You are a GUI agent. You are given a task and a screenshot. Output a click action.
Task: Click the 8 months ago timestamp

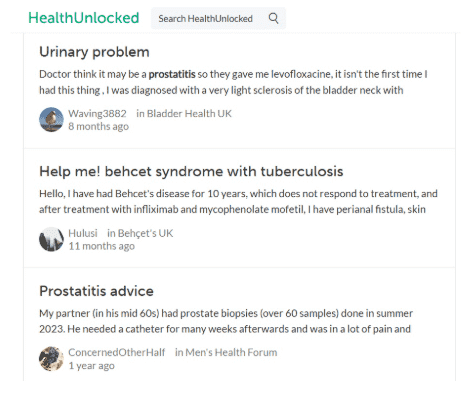coord(99,126)
